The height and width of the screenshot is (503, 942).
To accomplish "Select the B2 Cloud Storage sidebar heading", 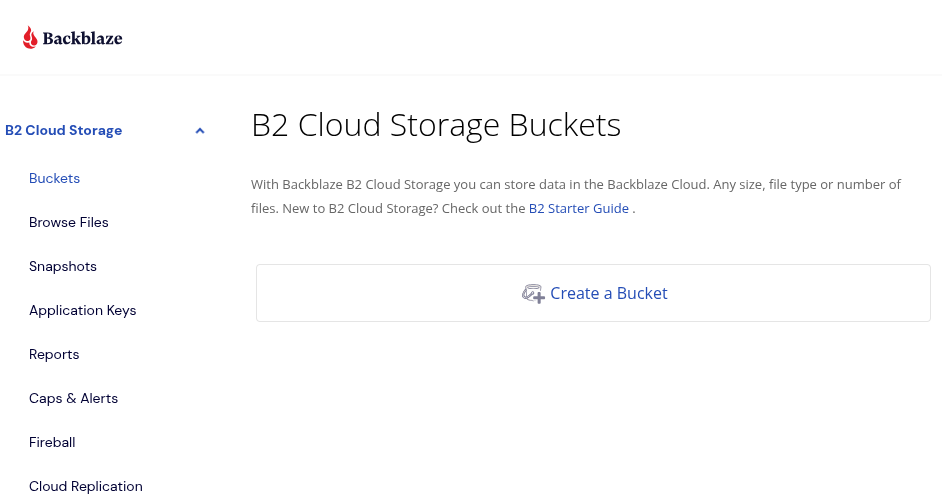I will [x=64, y=130].
